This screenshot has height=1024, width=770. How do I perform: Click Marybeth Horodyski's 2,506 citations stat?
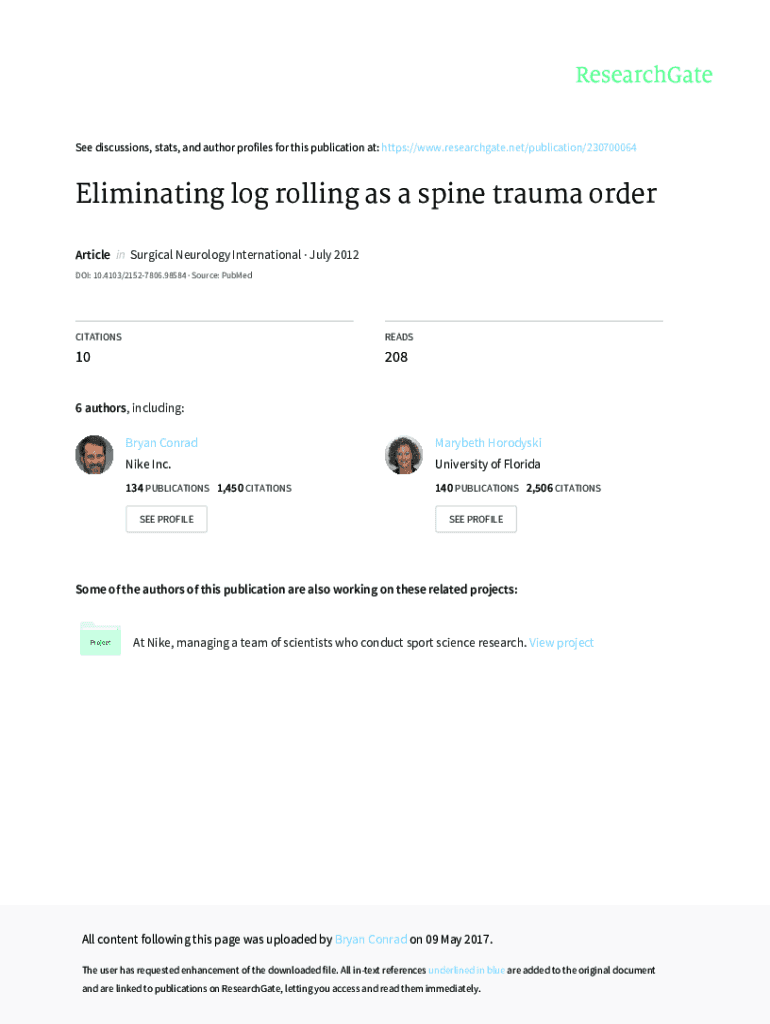click(563, 488)
